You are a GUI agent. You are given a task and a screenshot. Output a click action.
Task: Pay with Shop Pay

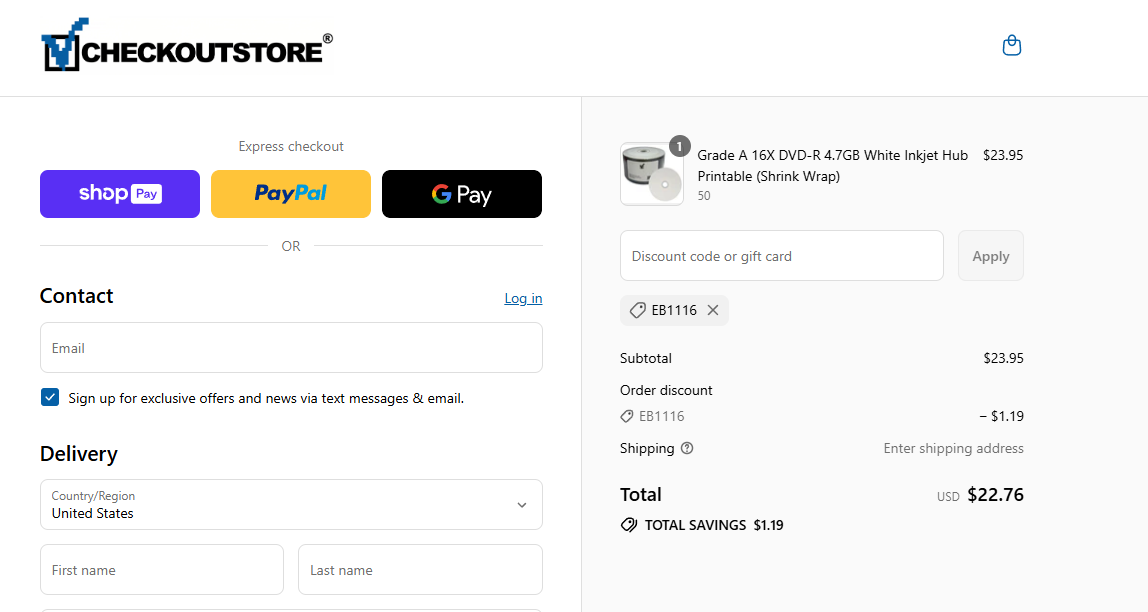click(119, 193)
